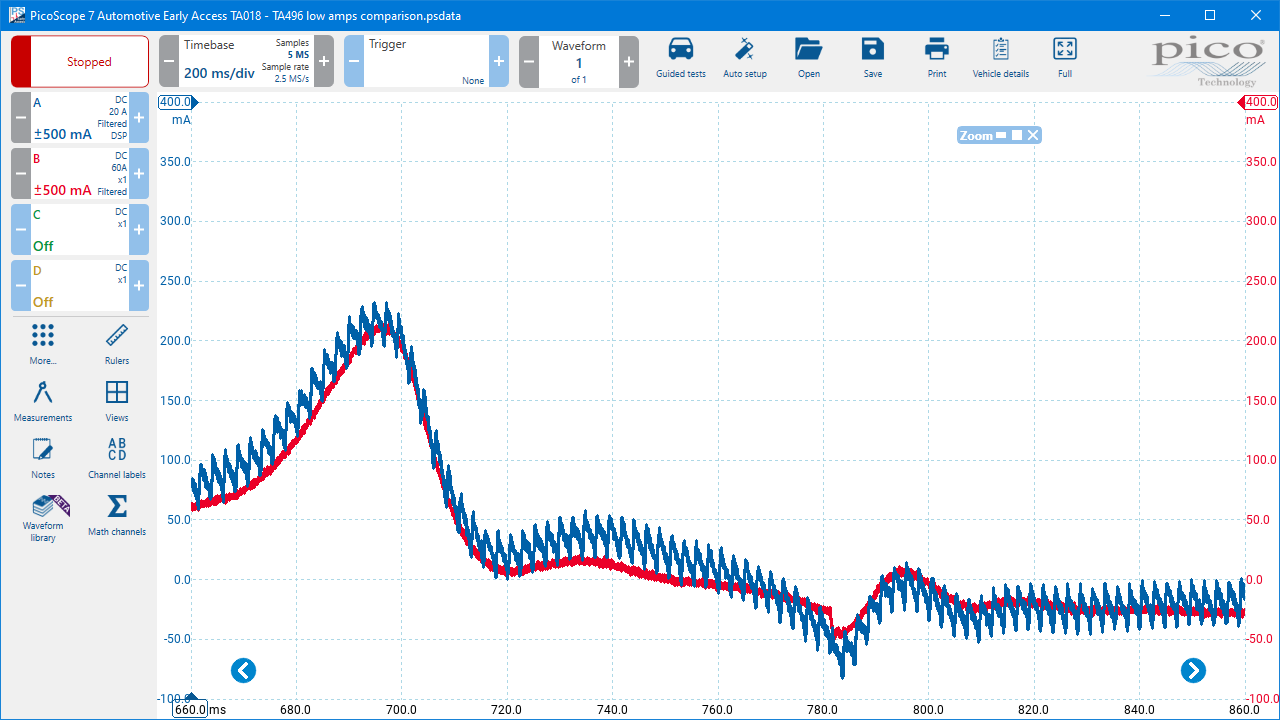
Task: Open the Guided tests car icon
Action: [x=680, y=58]
